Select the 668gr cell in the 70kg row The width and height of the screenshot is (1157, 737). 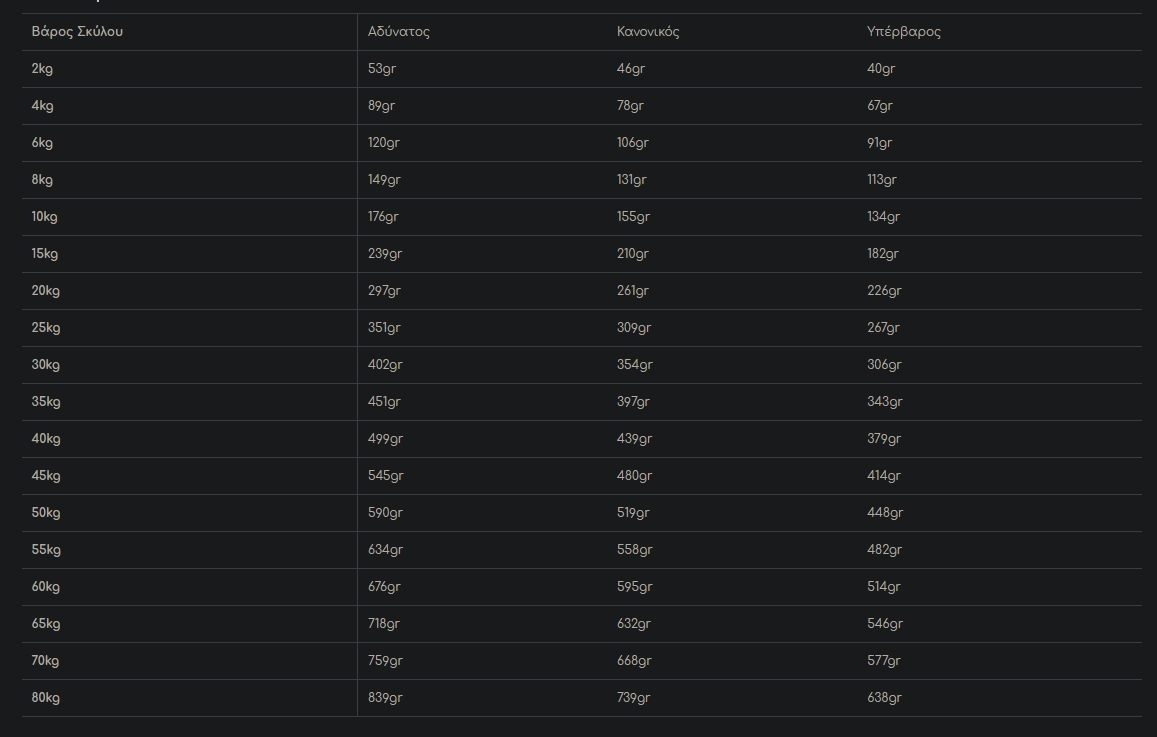(x=634, y=661)
